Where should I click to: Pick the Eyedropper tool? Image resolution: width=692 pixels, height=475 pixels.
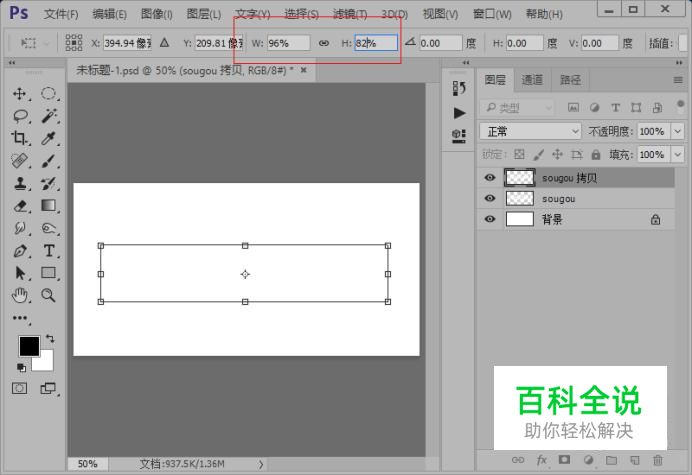pos(48,138)
